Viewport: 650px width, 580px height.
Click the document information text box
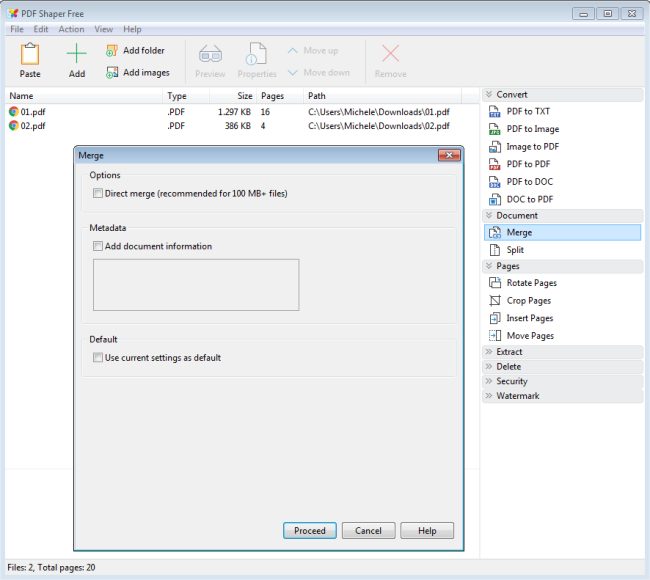click(x=196, y=285)
